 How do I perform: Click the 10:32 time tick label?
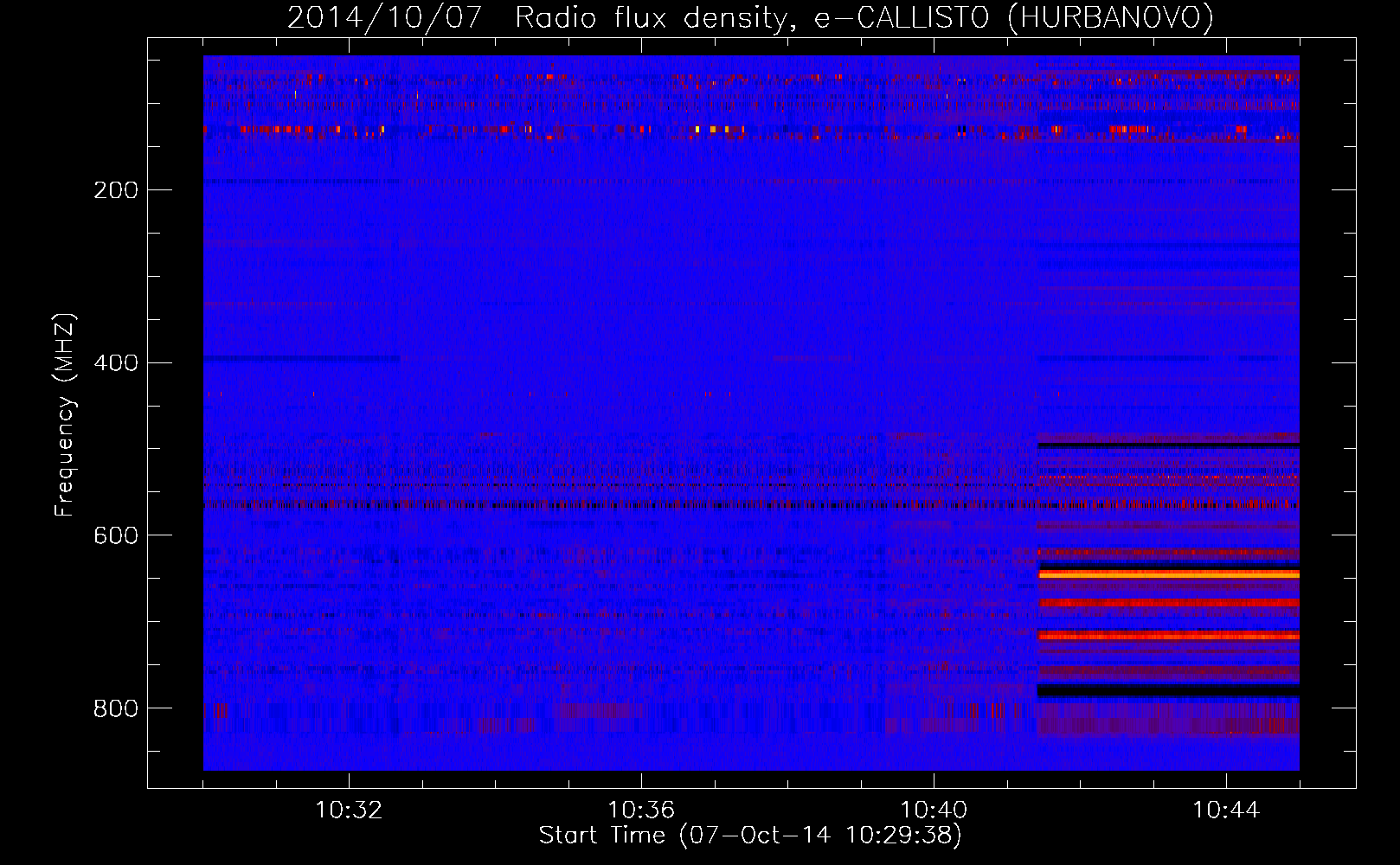tap(349, 811)
